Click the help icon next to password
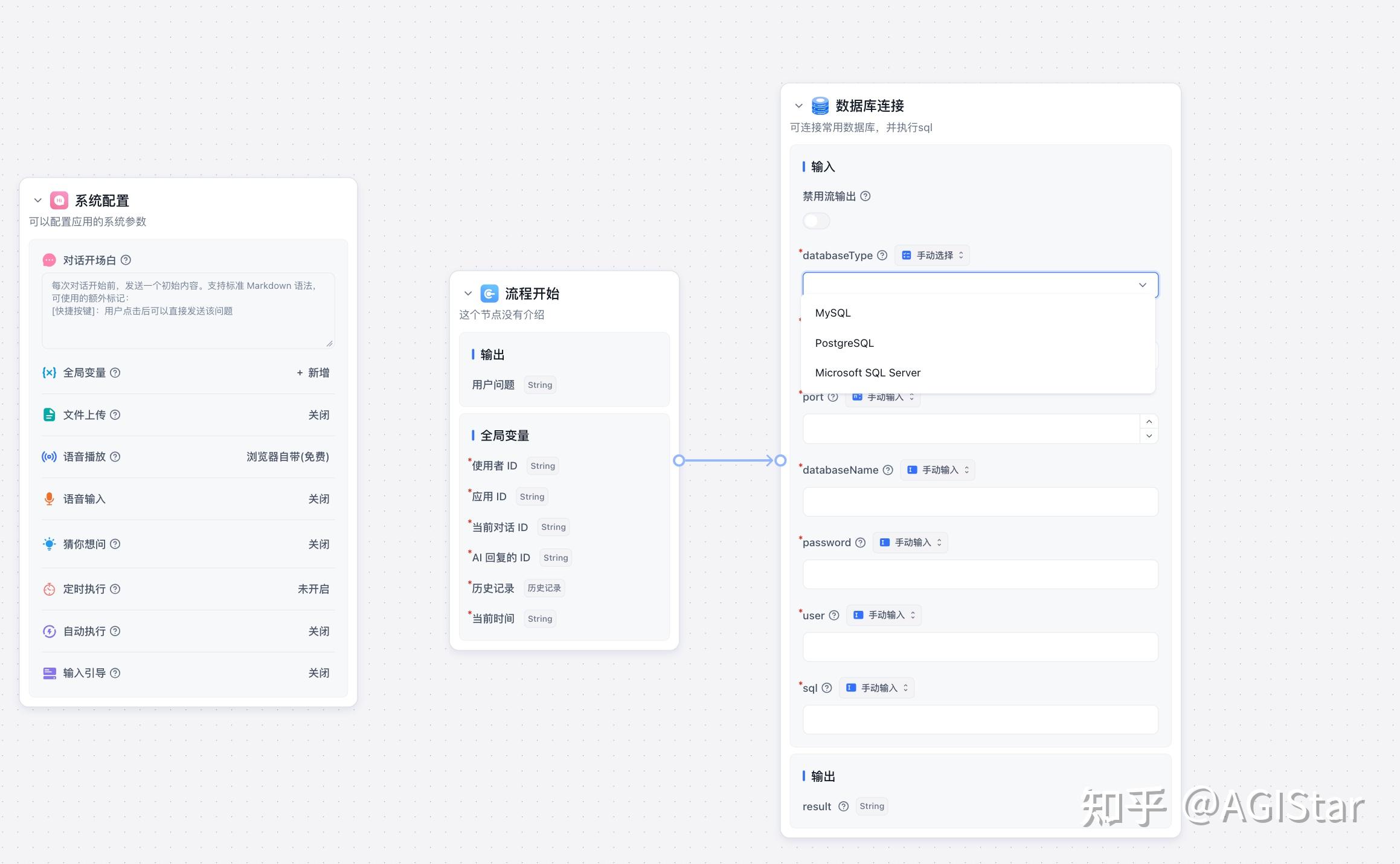Screen dimensions: 1400x864 coord(861,543)
